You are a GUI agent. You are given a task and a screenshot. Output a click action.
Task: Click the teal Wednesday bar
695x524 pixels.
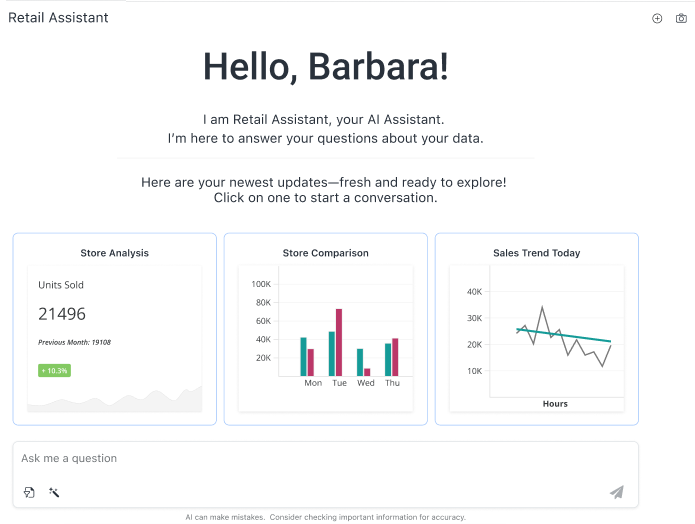(360, 362)
